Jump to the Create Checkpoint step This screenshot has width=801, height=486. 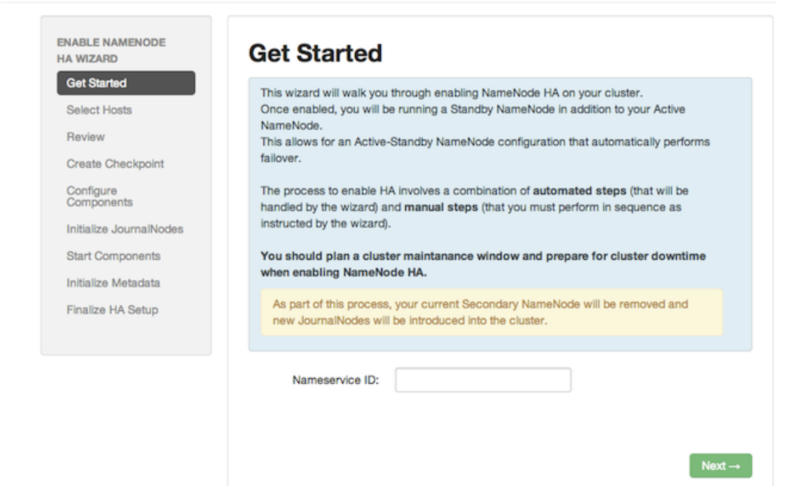click(115, 163)
